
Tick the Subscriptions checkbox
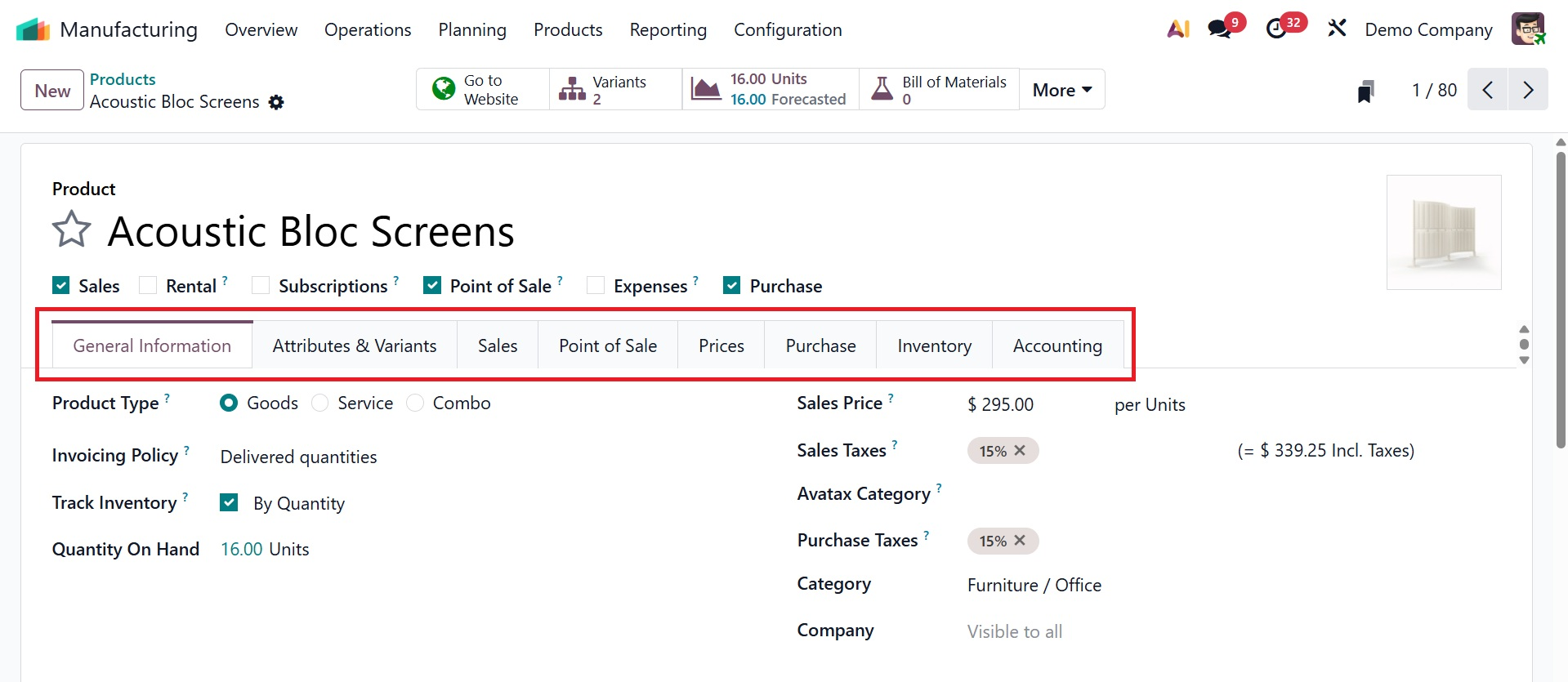(x=261, y=285)
